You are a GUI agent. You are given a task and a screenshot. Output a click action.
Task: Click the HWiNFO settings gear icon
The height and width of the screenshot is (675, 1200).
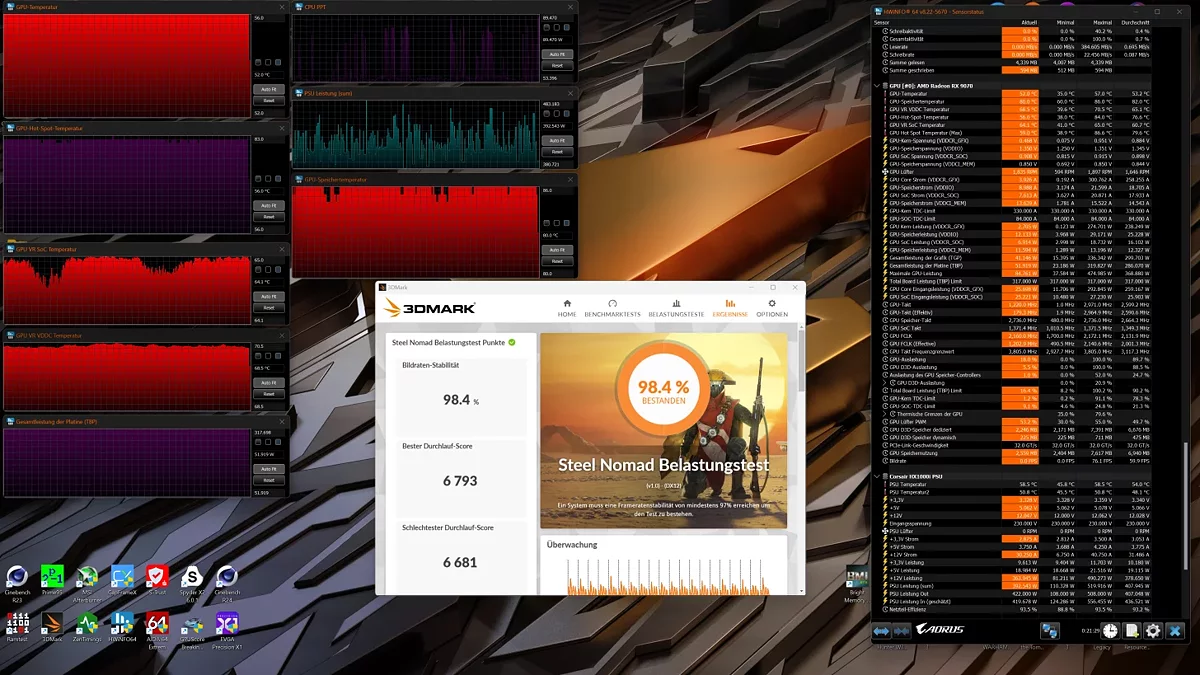point(1153,631)
